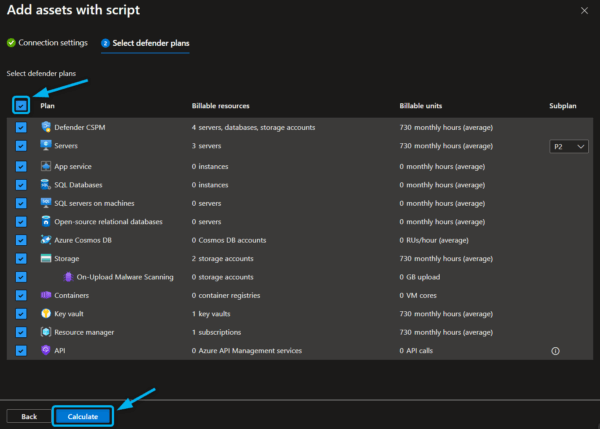600x429 pixels.
Task: Click the Open-source relational databases icon
Action: [x=46, y=221]
